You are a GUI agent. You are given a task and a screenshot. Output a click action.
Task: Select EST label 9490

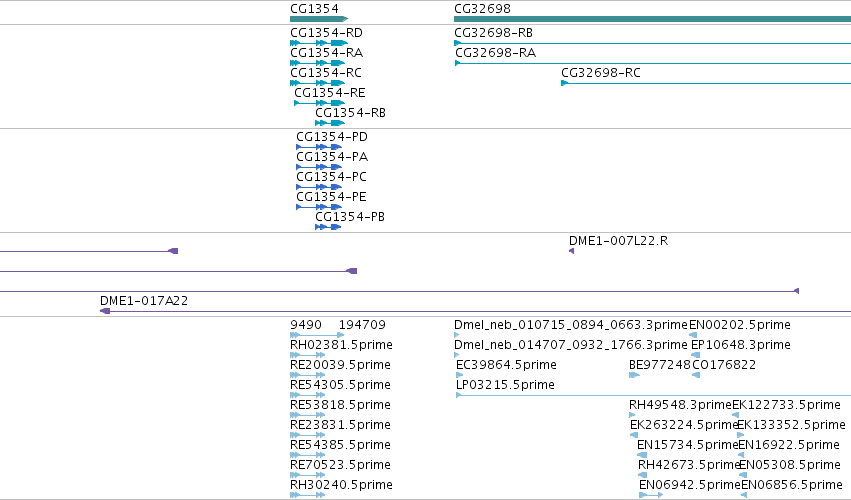(306, 325)
